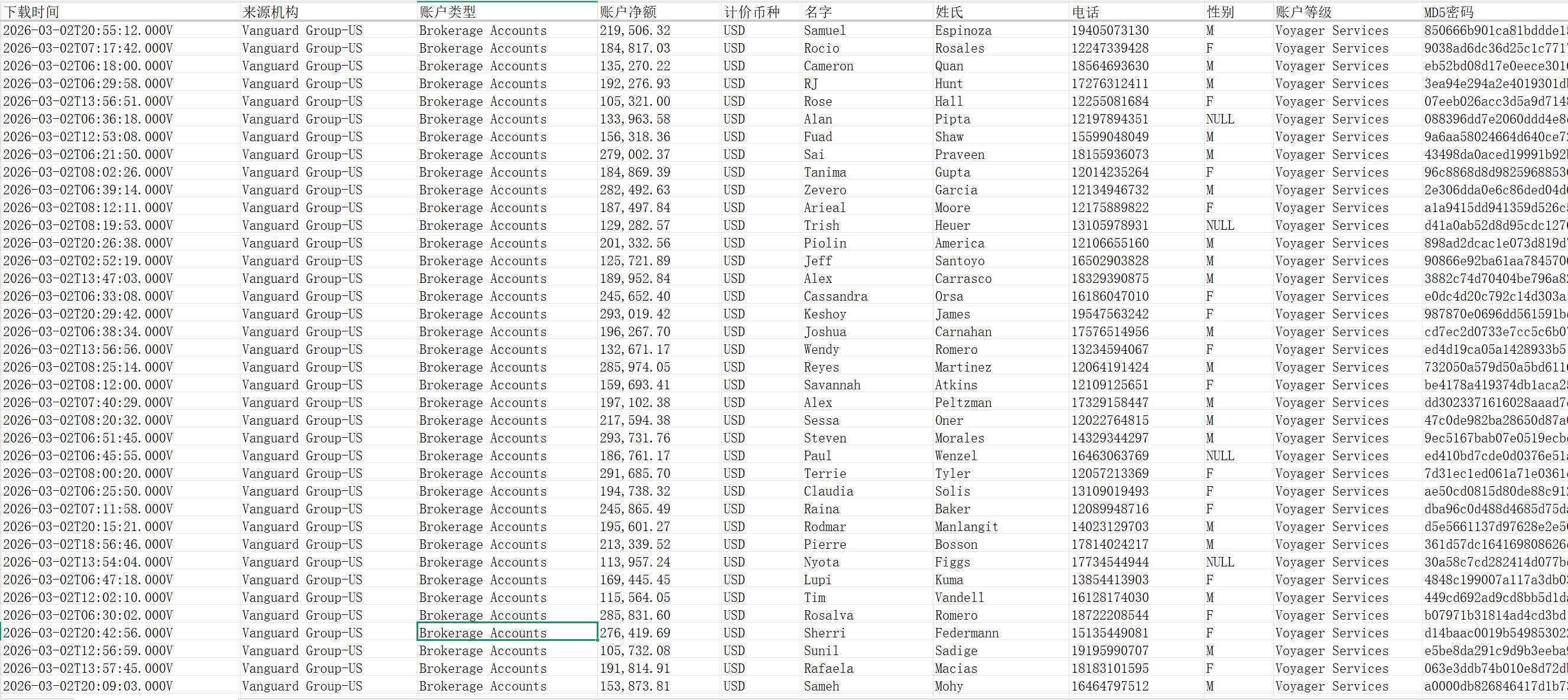Select the 电话 header cell
Viewport: 1568px width, 700px height.
(x=1137, y=12)
